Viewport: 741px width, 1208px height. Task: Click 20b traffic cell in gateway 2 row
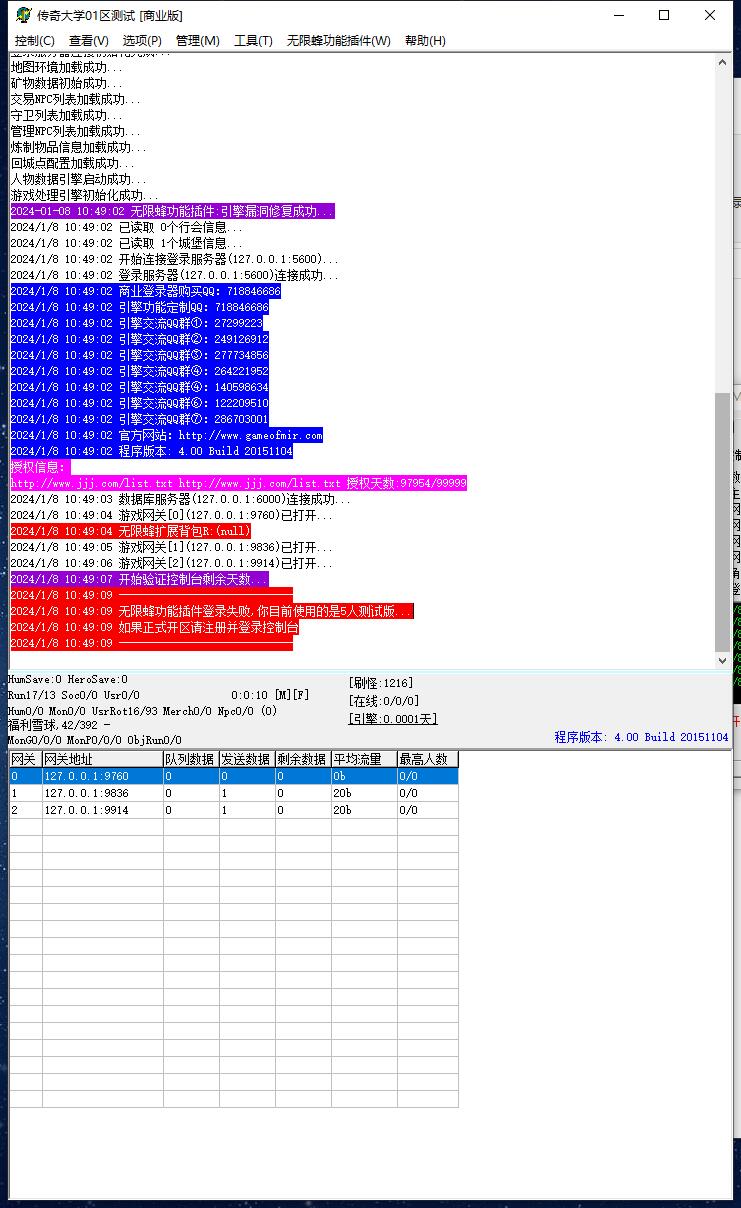pyautogui.click(x=364, y=810)
